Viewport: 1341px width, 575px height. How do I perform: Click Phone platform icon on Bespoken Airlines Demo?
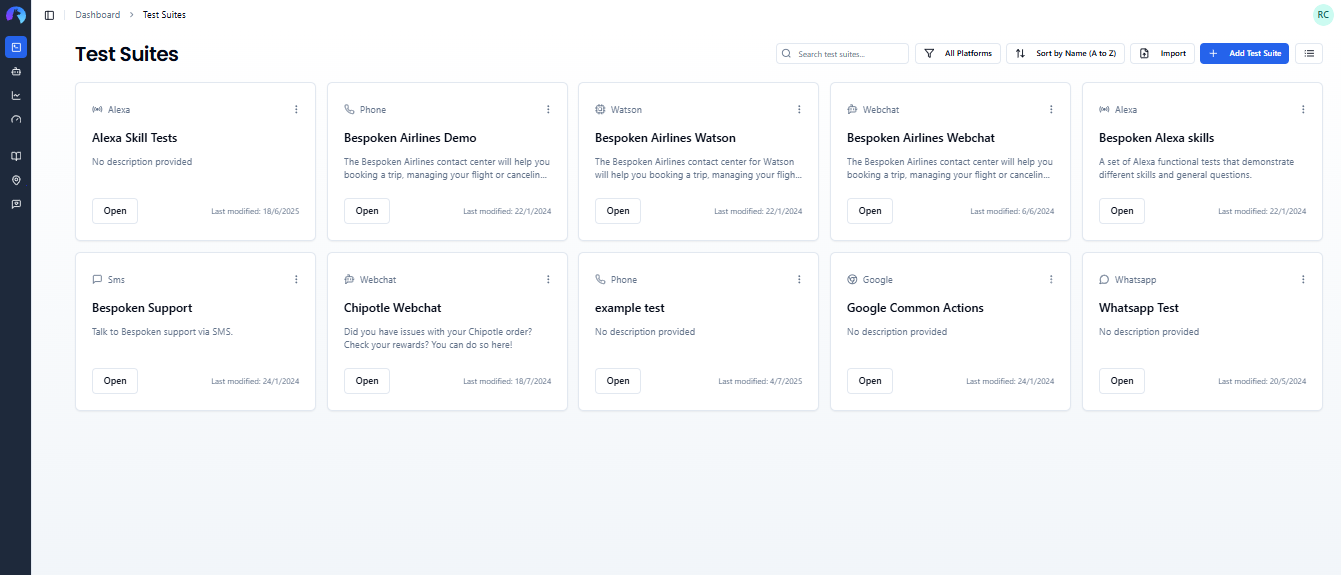click(349, 110)
